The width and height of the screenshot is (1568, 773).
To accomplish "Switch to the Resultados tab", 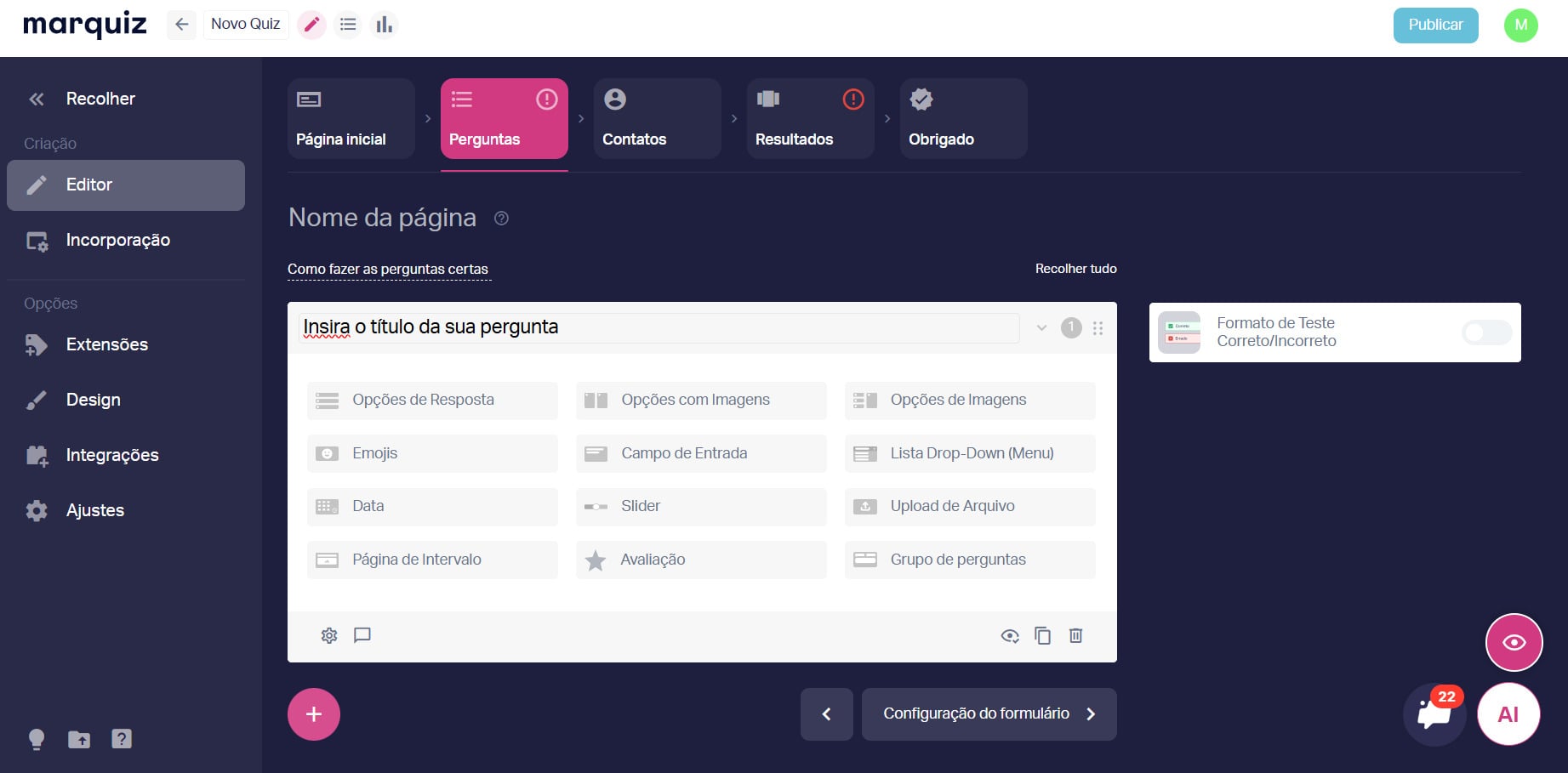I will pyautogui.click(x=811, y=118).
